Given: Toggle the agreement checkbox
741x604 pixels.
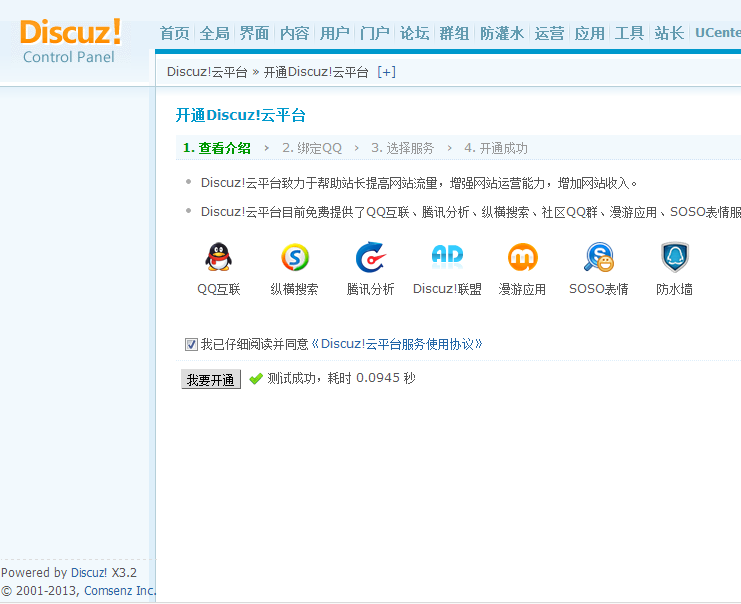Looking at the screenshot, I should (191, 344).
